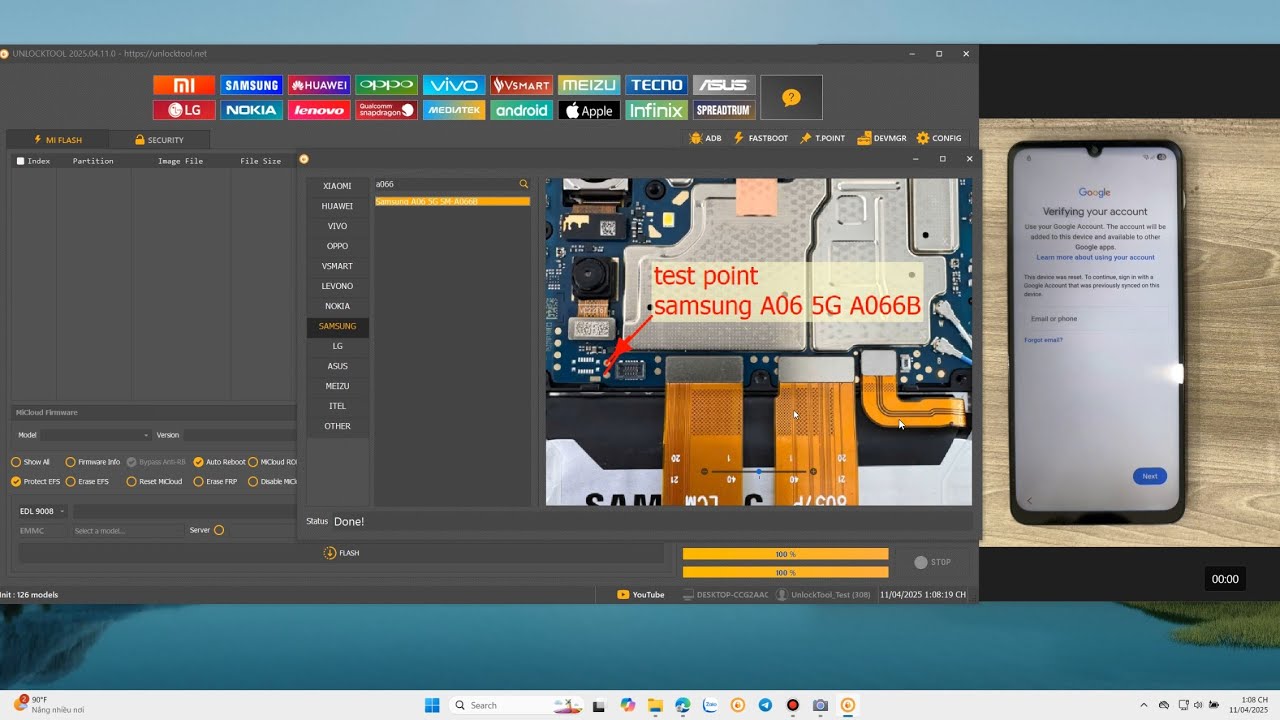
Task: Select Samsung A06 5G SM-A066B result
Action: click(x=452, y=202)
